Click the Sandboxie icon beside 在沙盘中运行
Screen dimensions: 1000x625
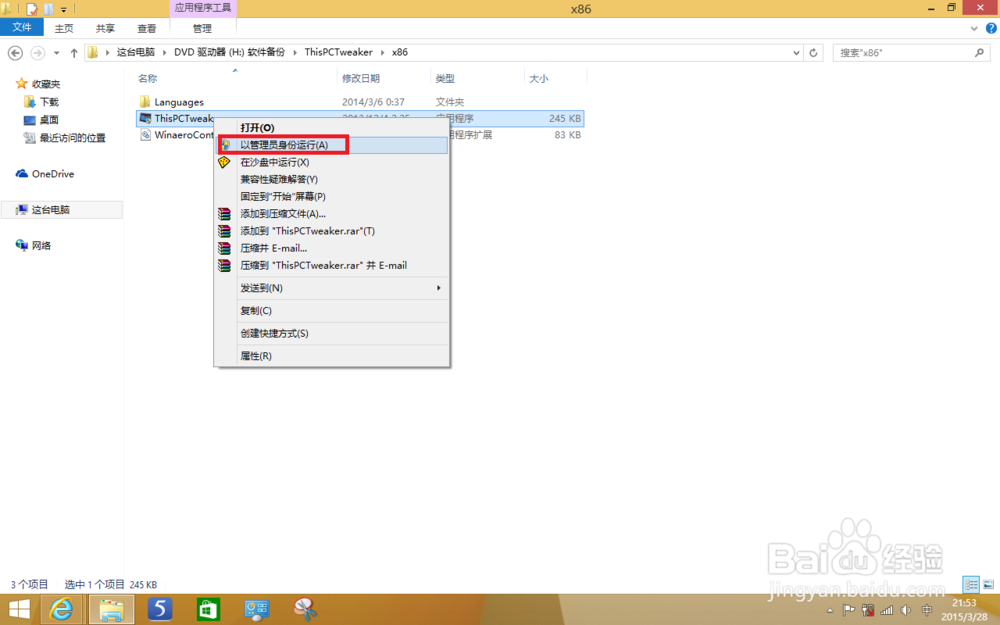(x=224, y=162)
